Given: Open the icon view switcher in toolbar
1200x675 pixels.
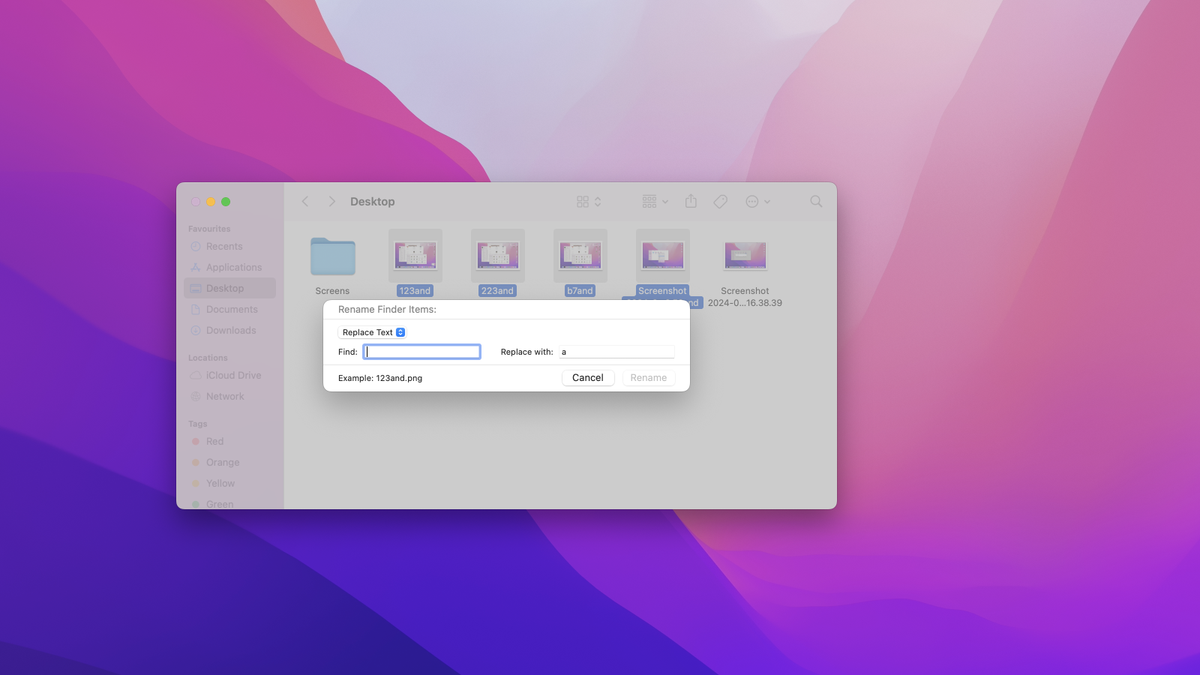Looking at the screenshot, I should (x=589, y=202).
